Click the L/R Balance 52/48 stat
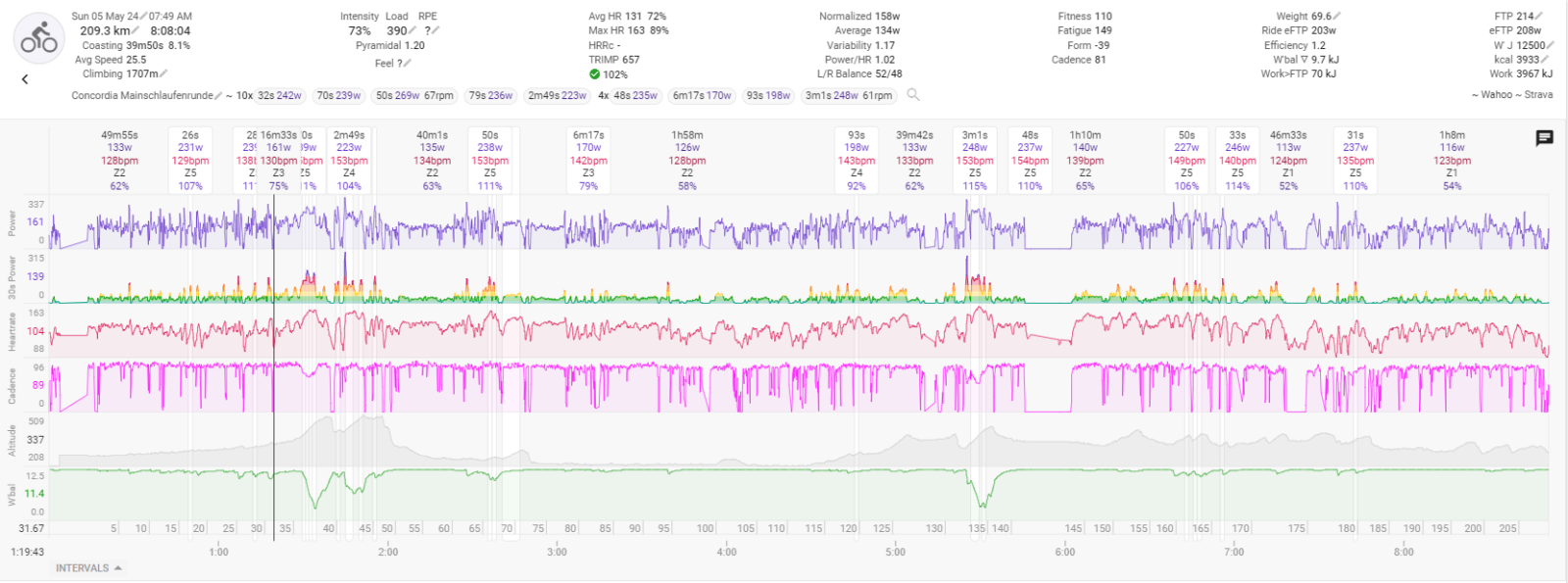The height and width of the screenshot is (583, 1568). coord(859,73)
